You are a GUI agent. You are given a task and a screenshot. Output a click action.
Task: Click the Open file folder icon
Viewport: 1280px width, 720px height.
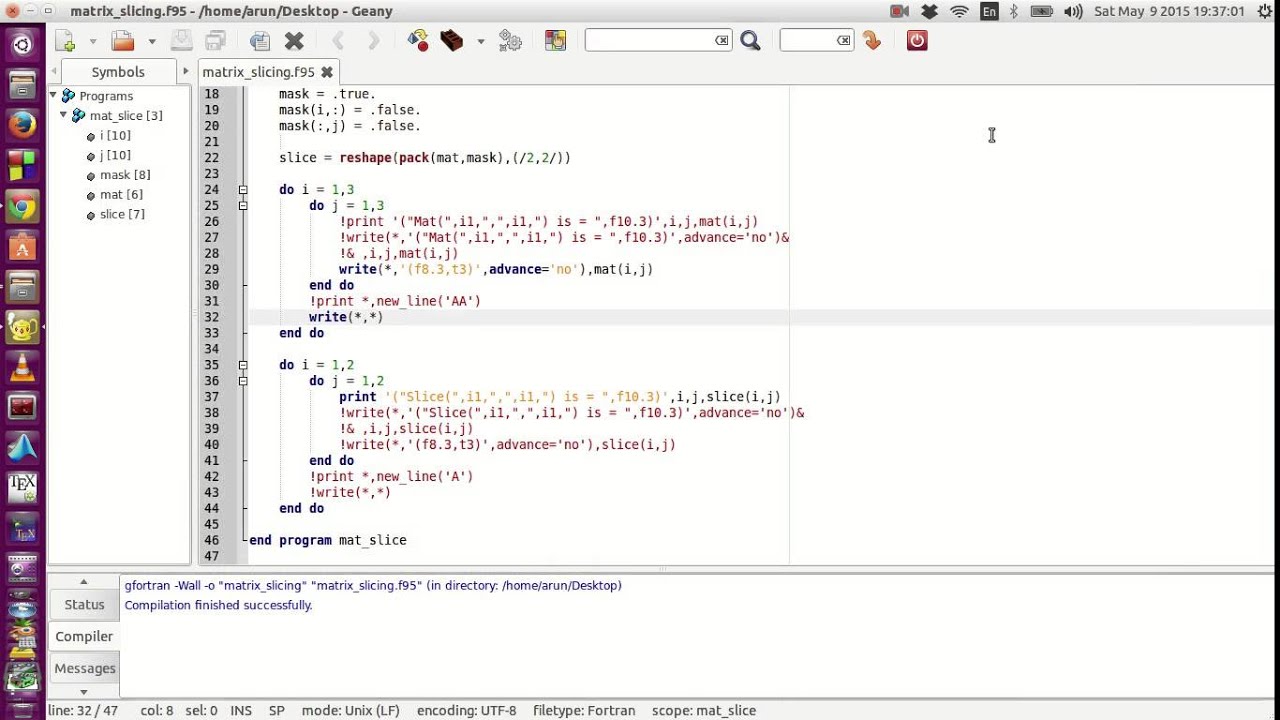(x=123, y=41)
